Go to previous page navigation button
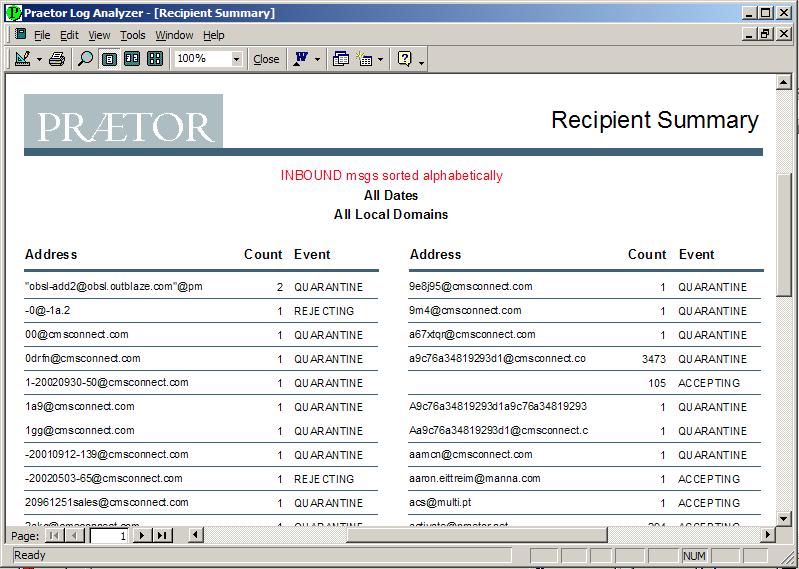 point(75,535)
